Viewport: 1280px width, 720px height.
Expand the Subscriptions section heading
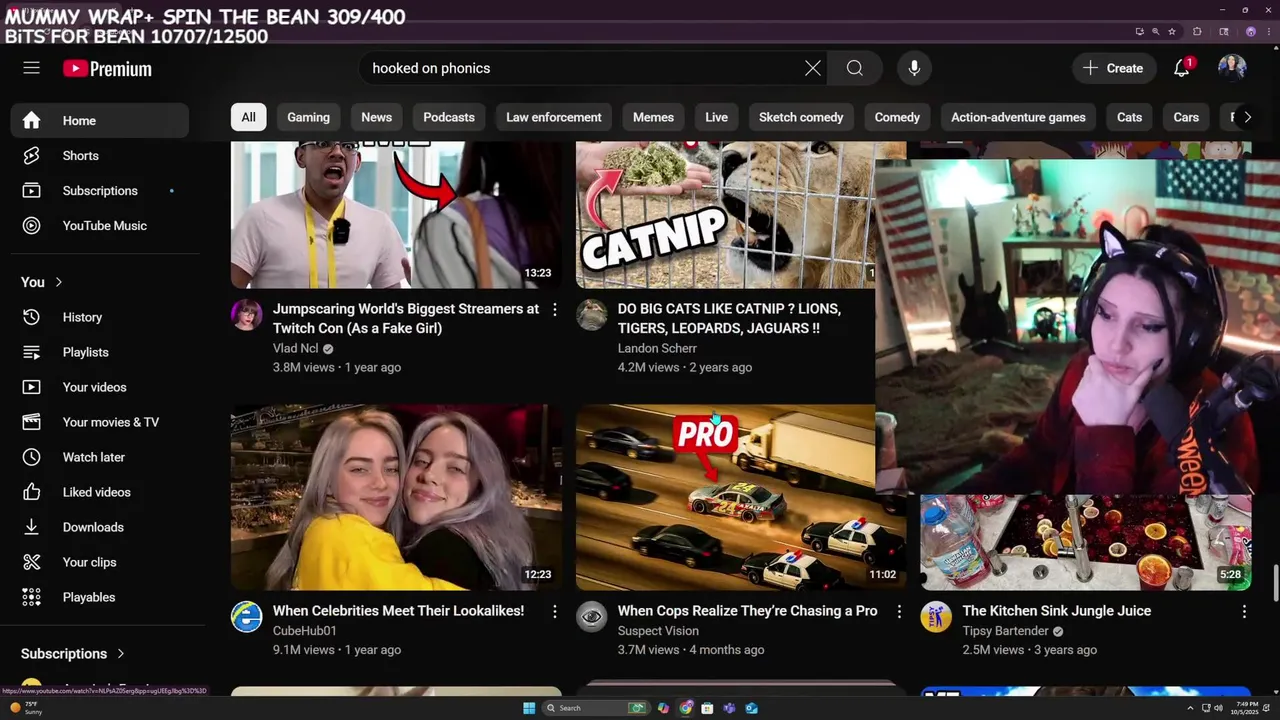pyautogui.click(x=73, y=654)
